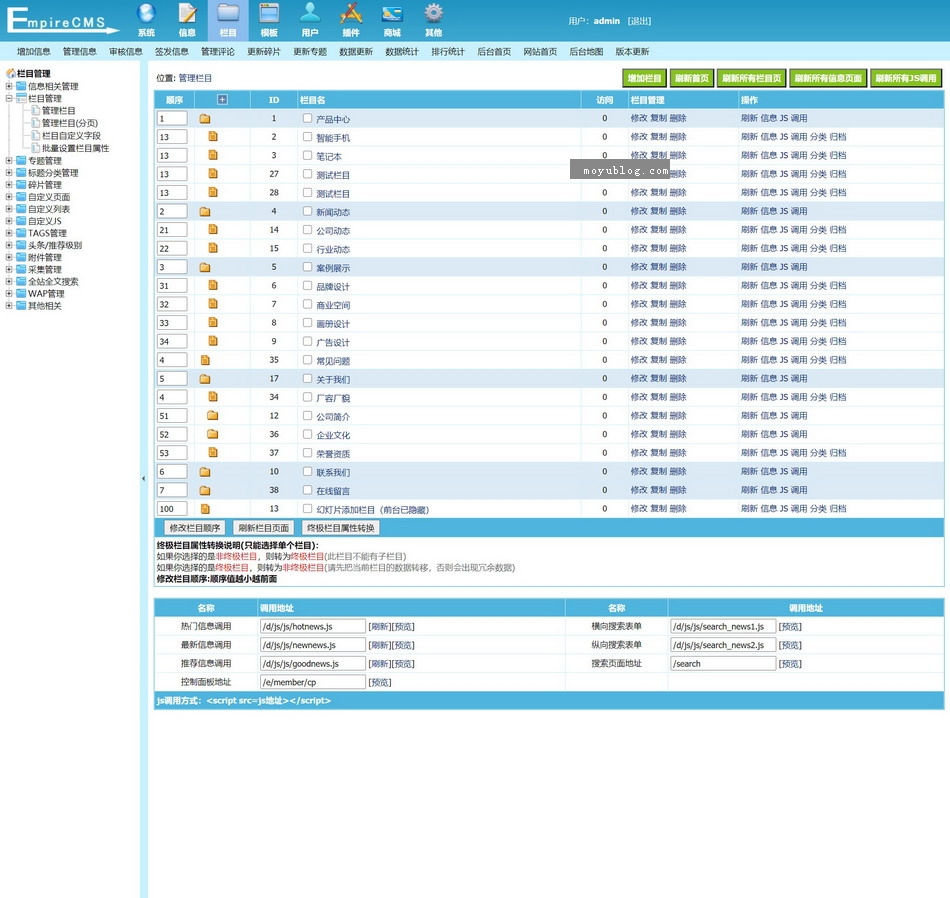950x898 pixels.
Task: Expand the WAP管理 tree node
Action: 9,294
